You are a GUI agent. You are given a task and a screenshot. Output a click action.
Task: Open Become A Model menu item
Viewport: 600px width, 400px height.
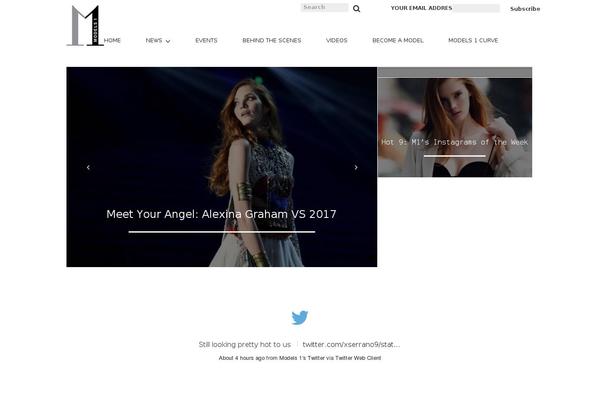(398, 40)
